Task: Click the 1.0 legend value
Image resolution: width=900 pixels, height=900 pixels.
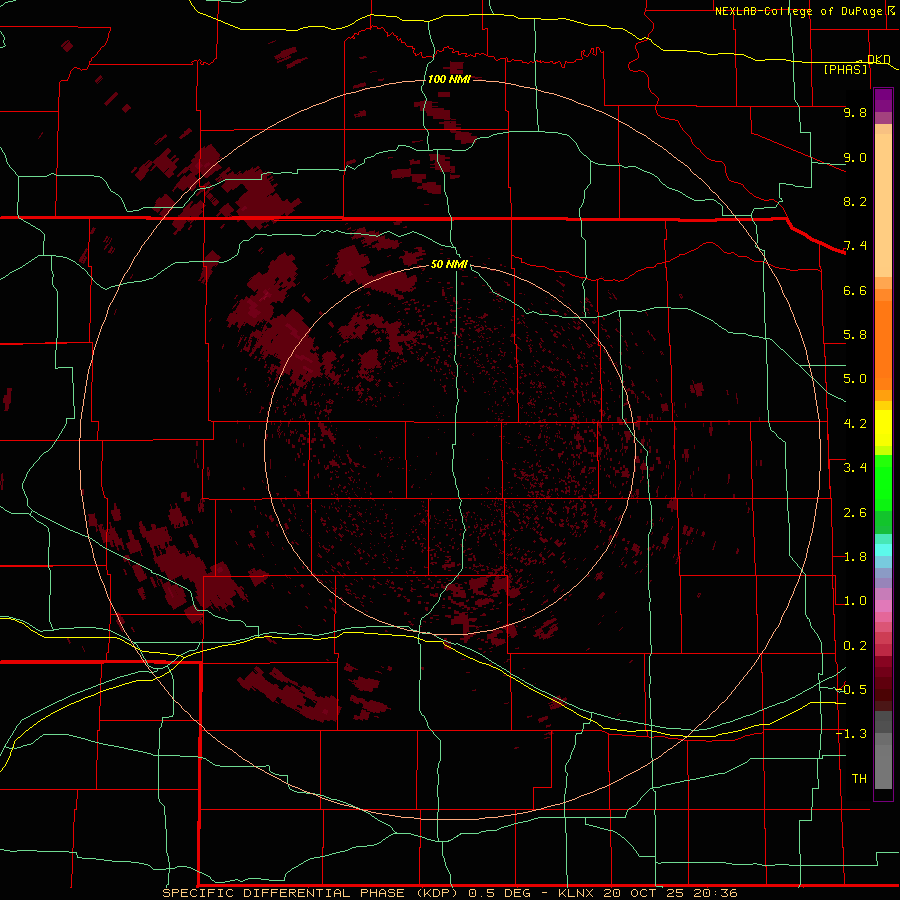Action: coord(855,601)
